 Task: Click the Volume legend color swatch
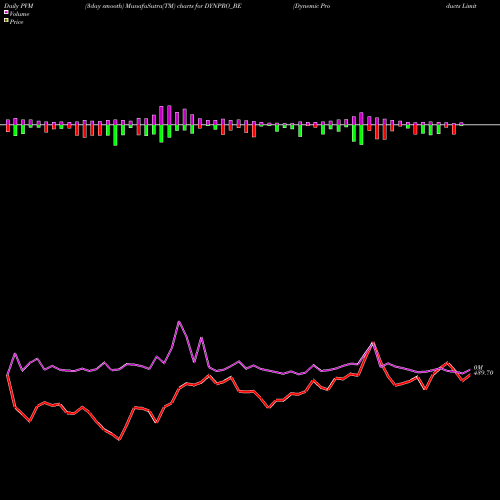[x=6, y=12]
